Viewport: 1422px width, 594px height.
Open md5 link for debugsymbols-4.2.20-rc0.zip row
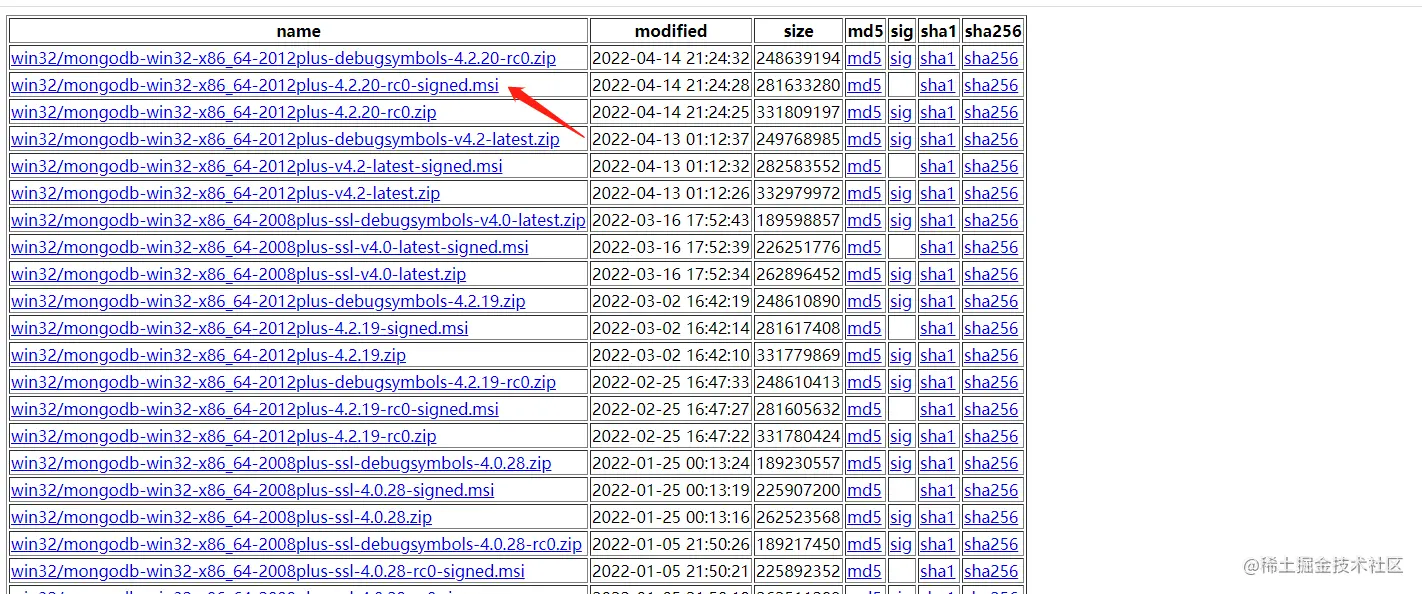(x=864, y=58)
